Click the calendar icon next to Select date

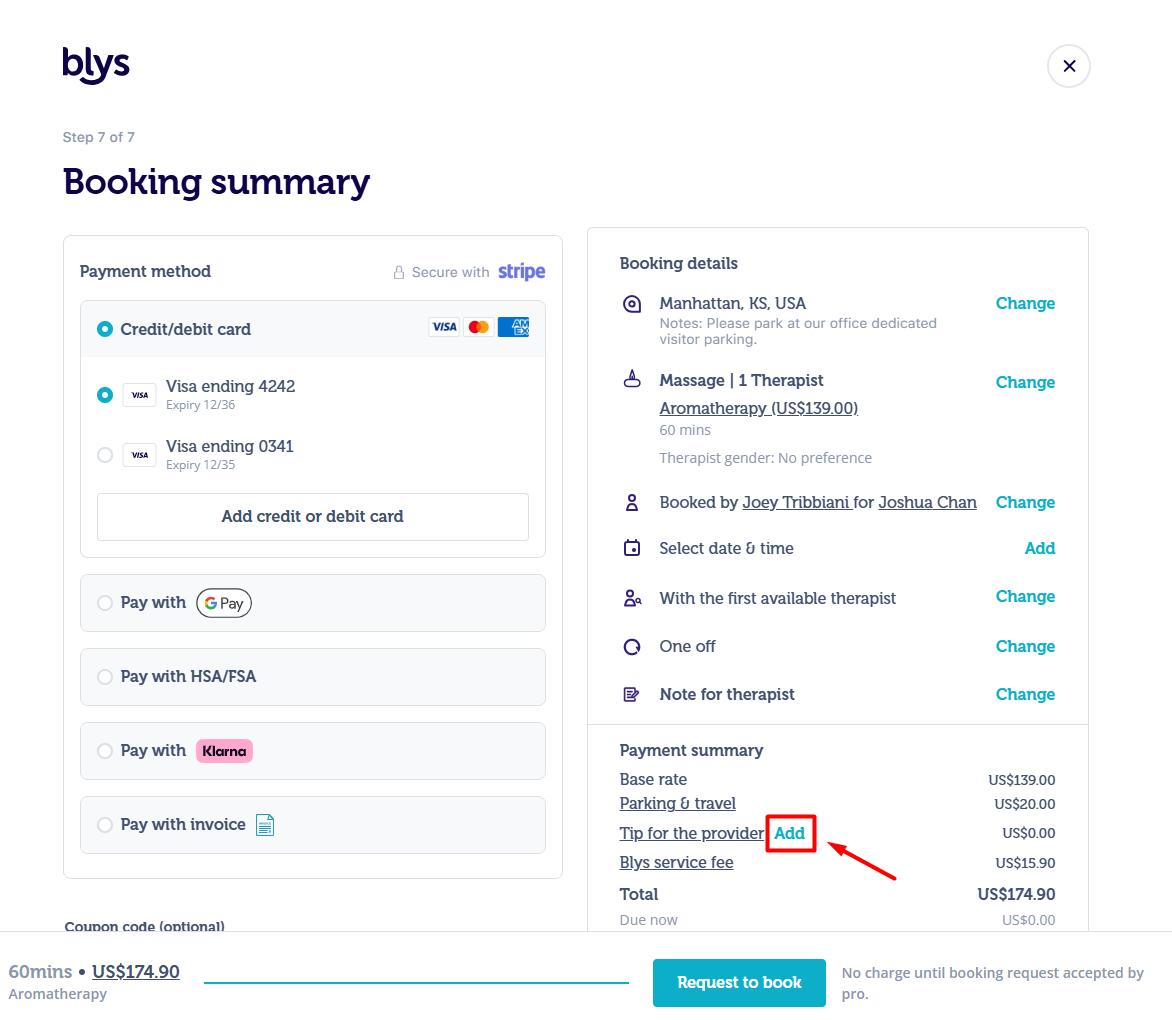(632, 548)
